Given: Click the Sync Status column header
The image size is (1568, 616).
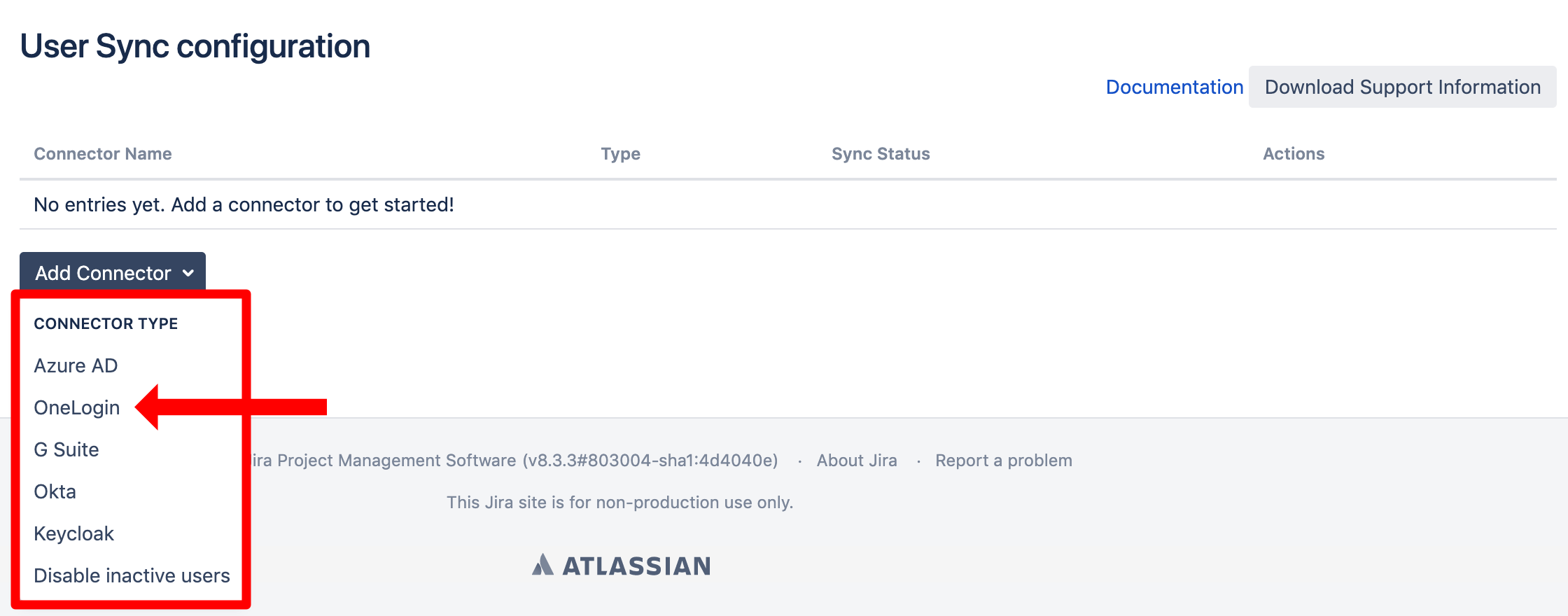Looking at the screenshot, I should click(x=881, y=154).
